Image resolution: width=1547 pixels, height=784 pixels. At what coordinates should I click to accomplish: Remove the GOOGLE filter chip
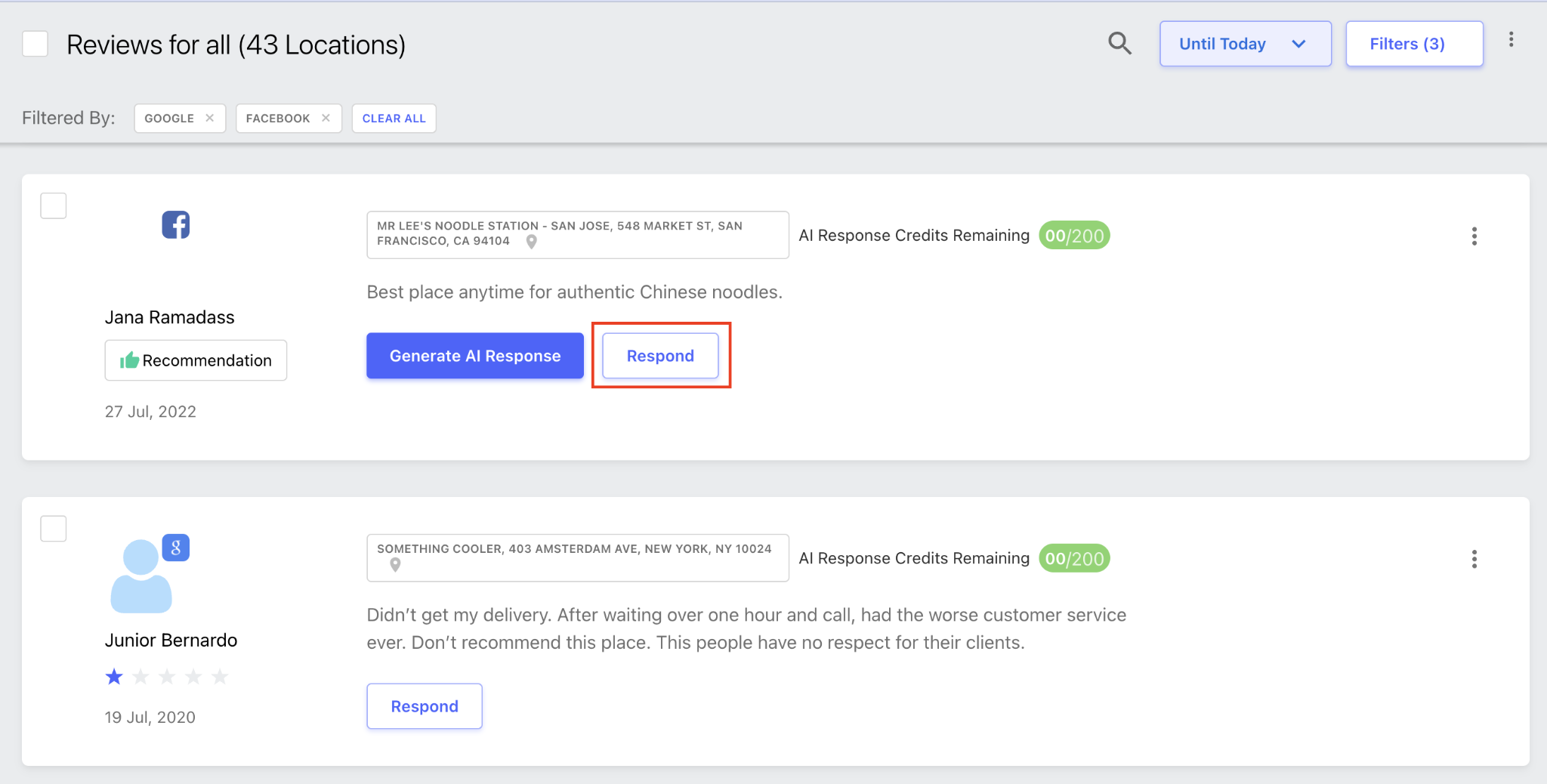coord(210,118)
